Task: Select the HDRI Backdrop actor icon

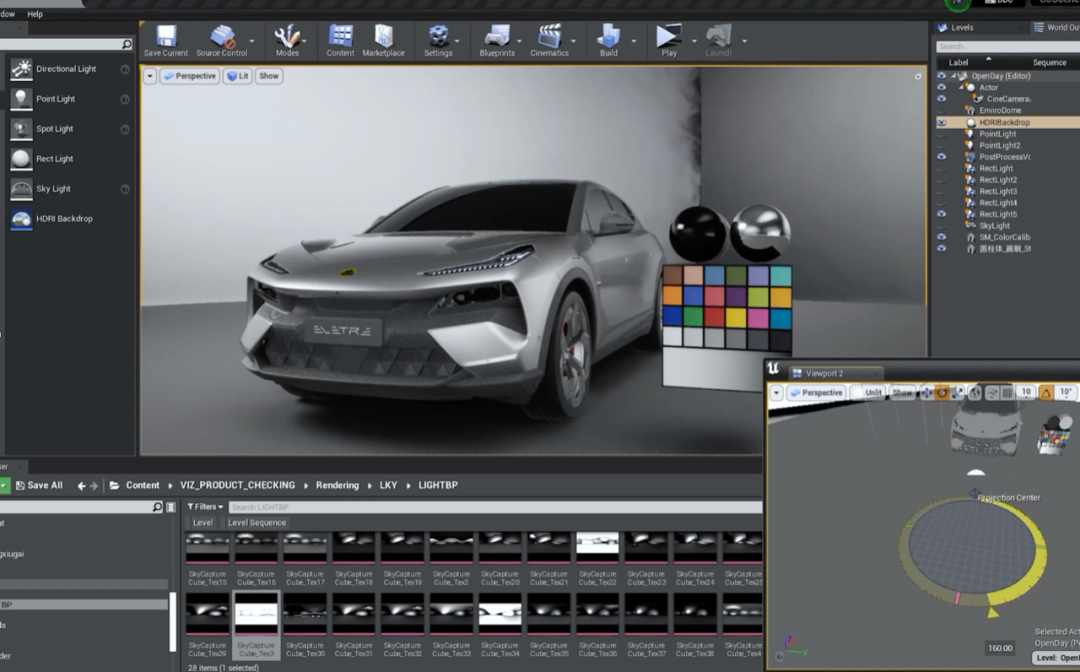Action: tap(21, 219)
